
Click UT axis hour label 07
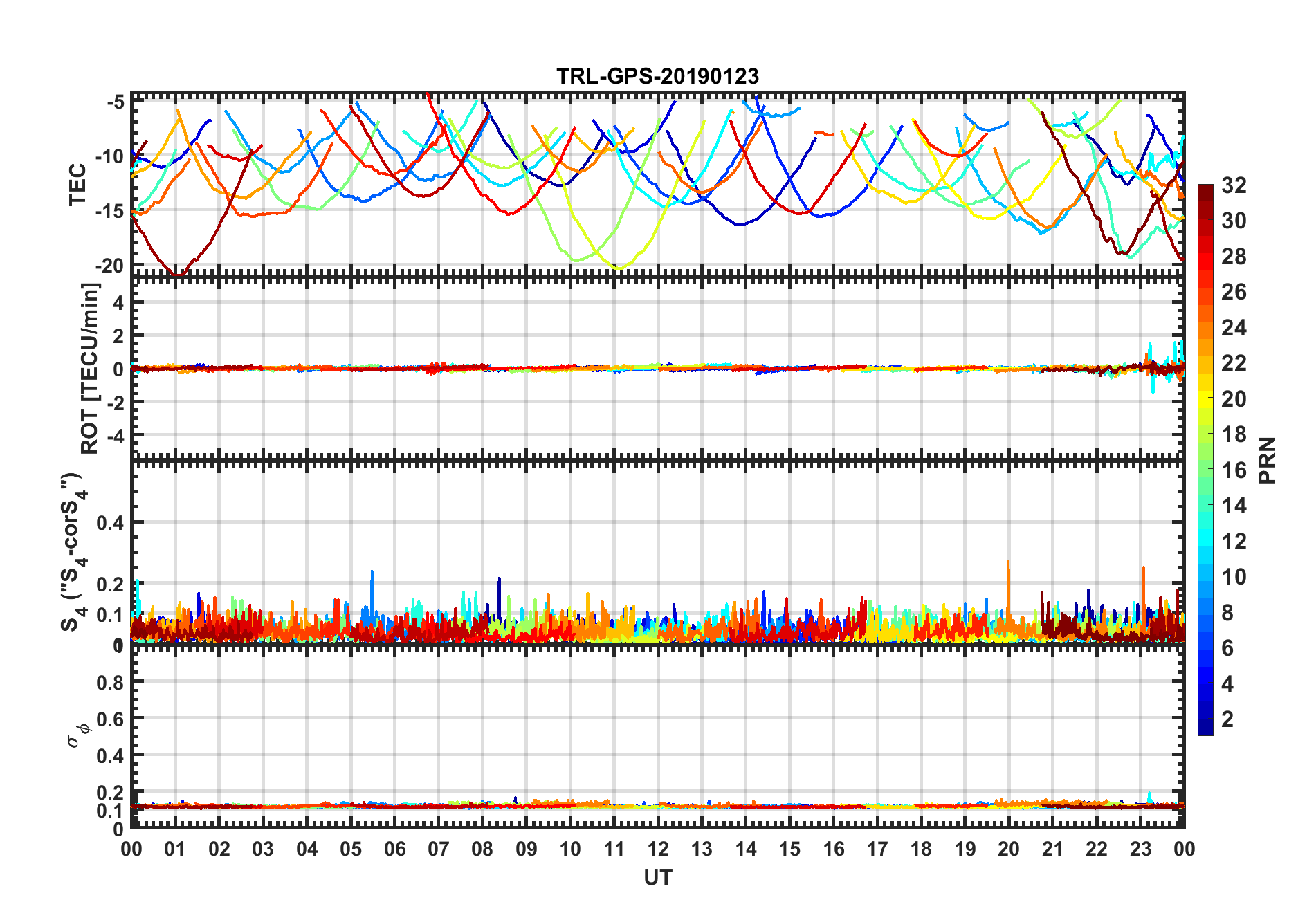[439, 849]
